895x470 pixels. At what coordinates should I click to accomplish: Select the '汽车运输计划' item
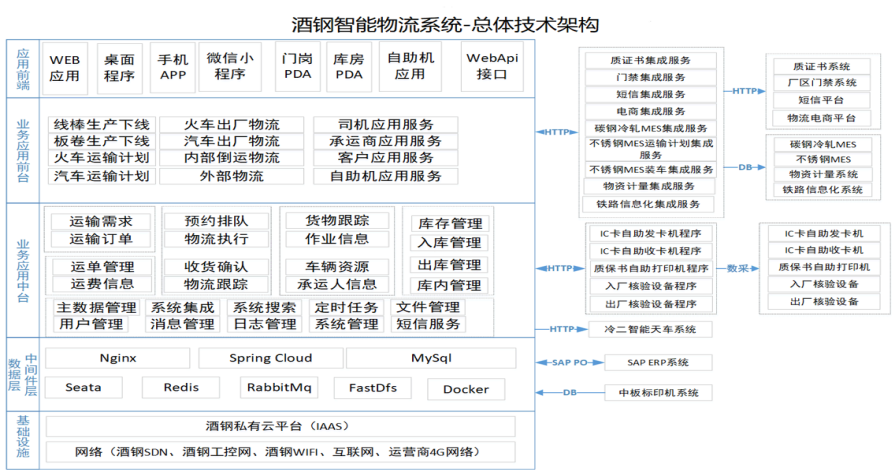102,176
